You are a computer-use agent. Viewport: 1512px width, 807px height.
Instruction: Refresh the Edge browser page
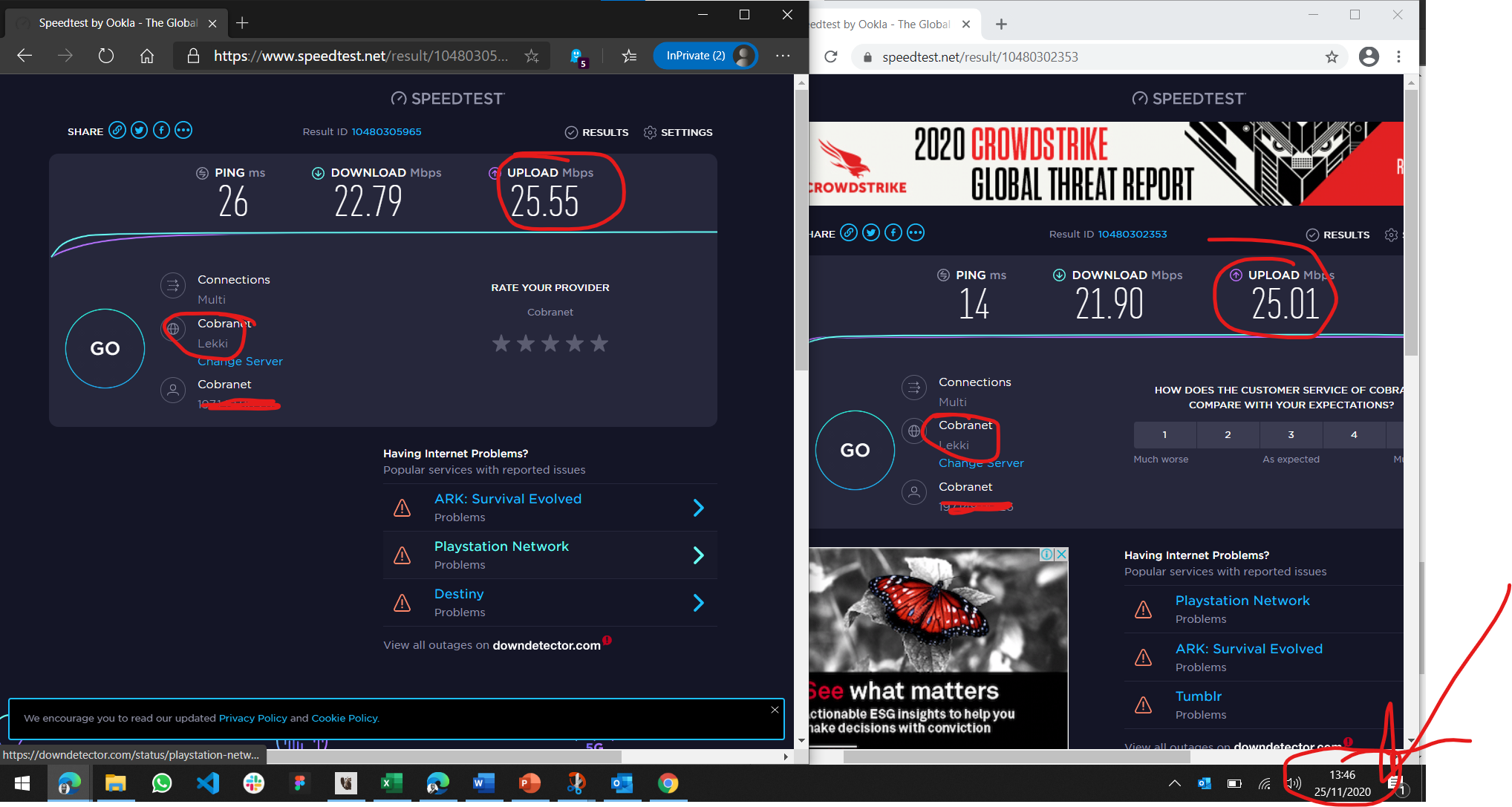click(106, 56)
